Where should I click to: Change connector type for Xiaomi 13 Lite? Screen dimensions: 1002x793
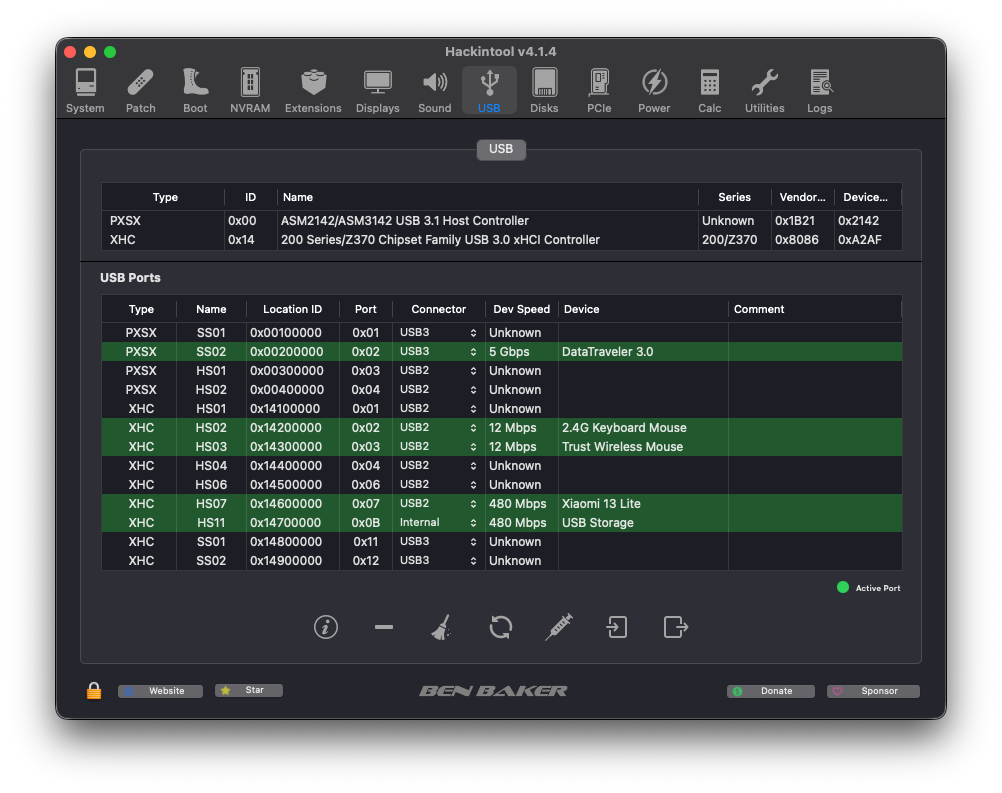point(439,504)
